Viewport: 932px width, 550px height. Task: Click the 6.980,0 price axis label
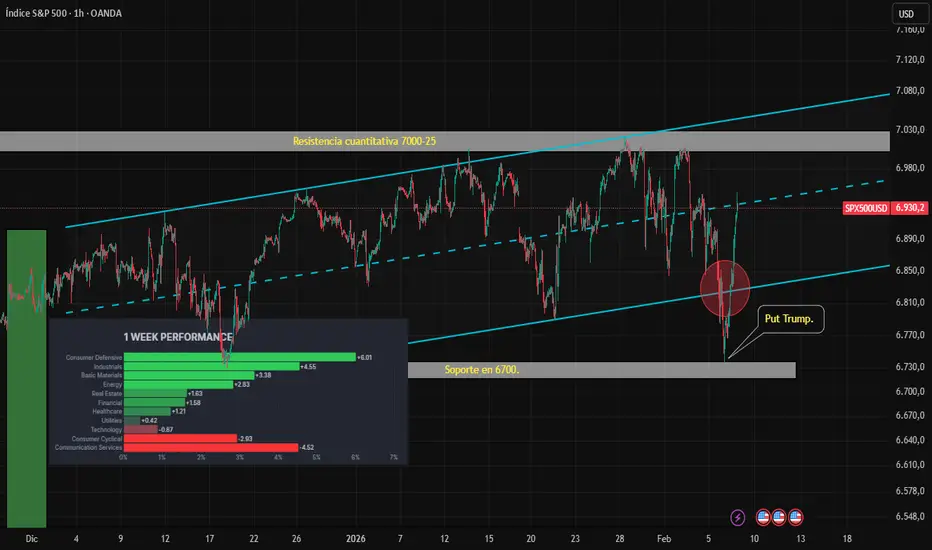click(910, 168)
